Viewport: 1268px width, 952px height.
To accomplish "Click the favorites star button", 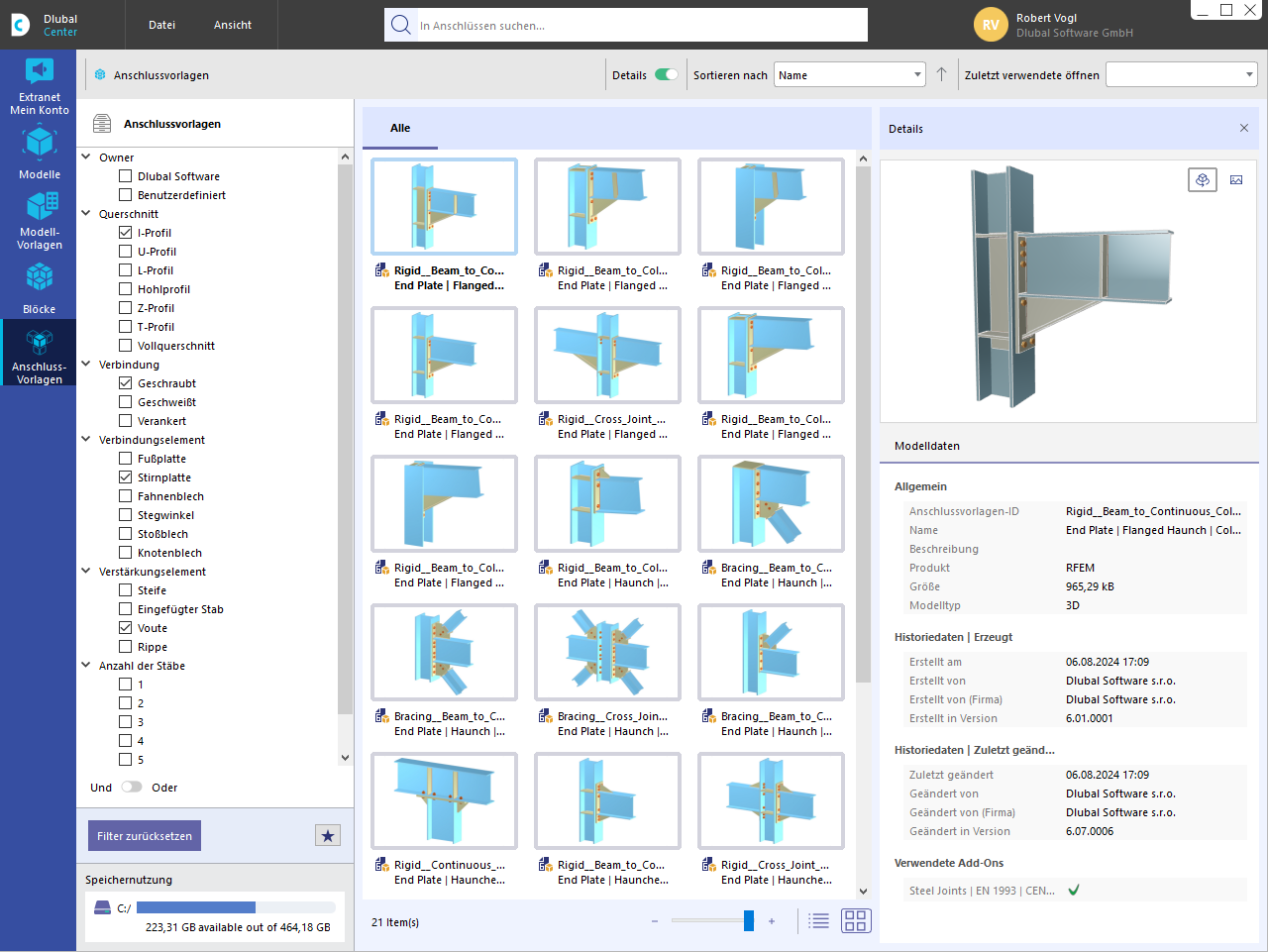I will (x=328, y=835).
